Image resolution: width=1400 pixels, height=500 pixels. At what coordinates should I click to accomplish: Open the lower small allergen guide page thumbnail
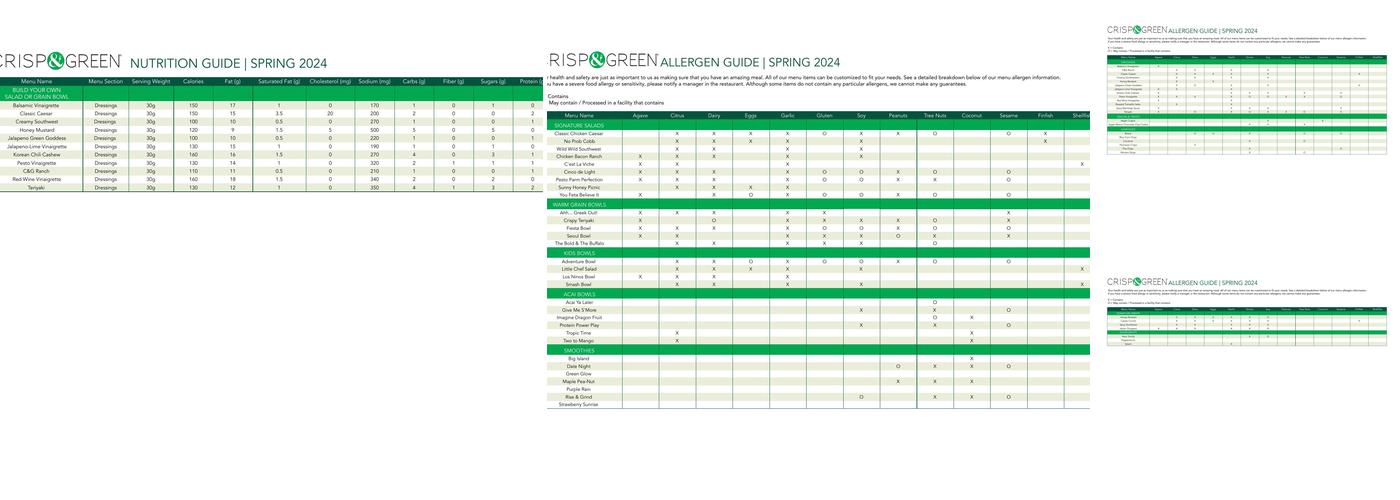click(x=1247, y=312)
